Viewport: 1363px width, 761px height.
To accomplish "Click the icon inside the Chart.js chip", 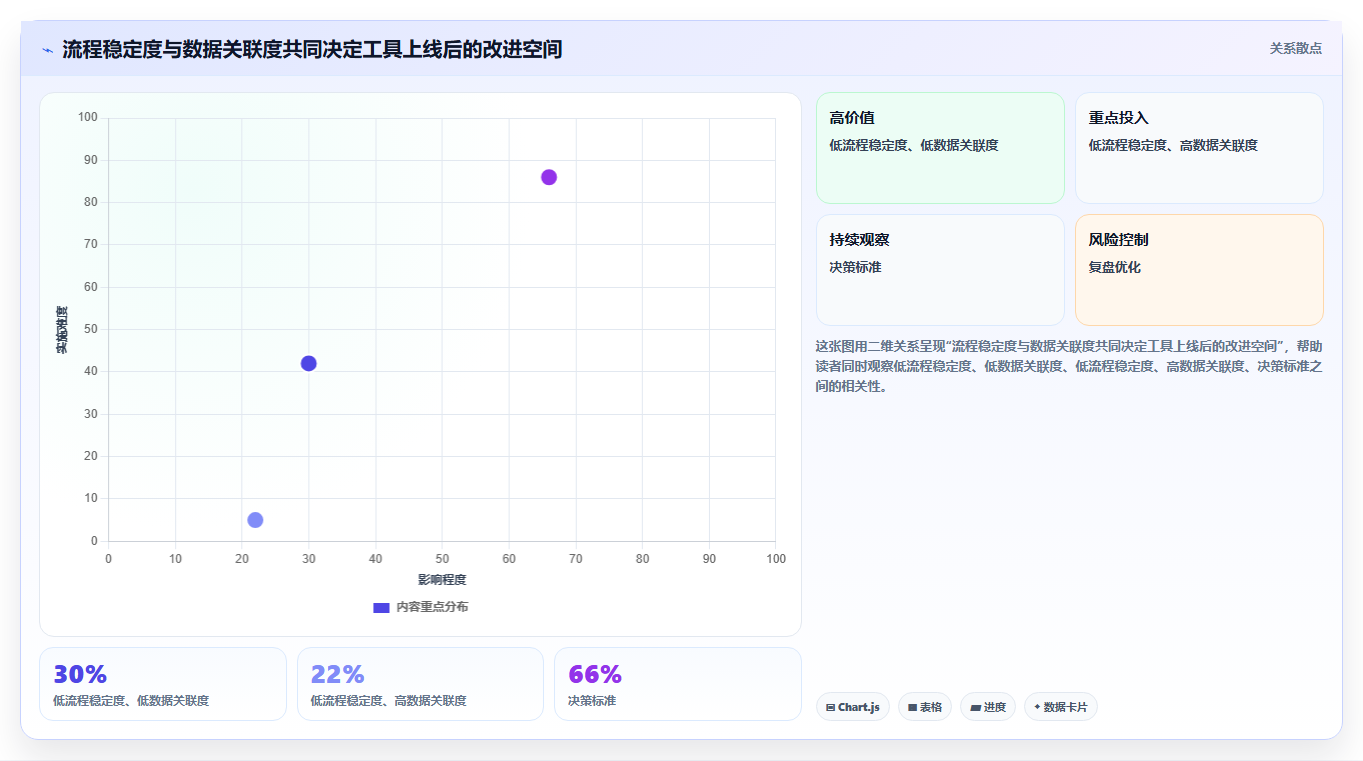I will point(831,707).
